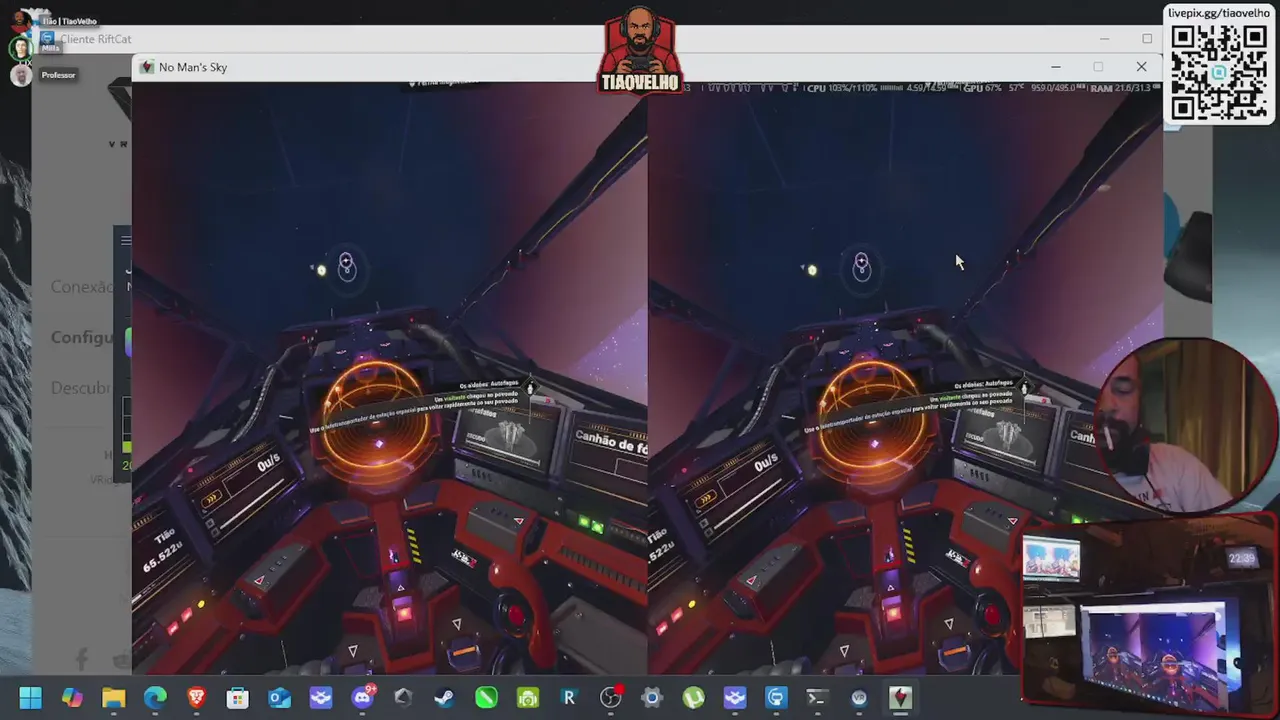Select the Configu... tab in RiftCat
The height and width of the screenshot is (720, 1280).
82,337
